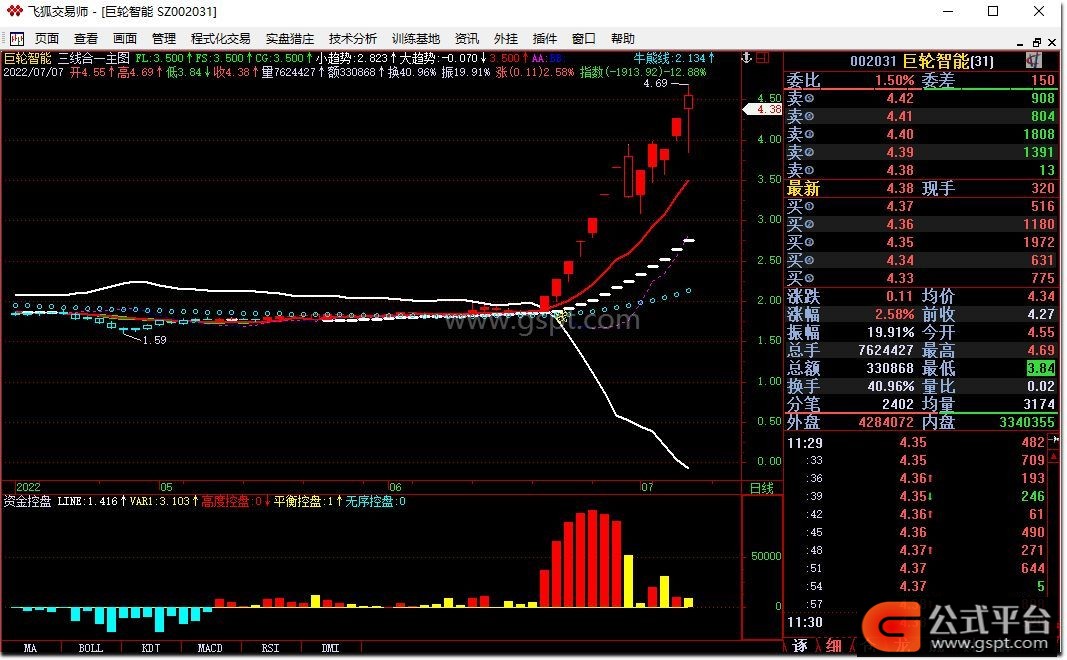The image size is (1067, 660).
Task: Open the 实盘猎庄 menu
Action: (290, 39)
